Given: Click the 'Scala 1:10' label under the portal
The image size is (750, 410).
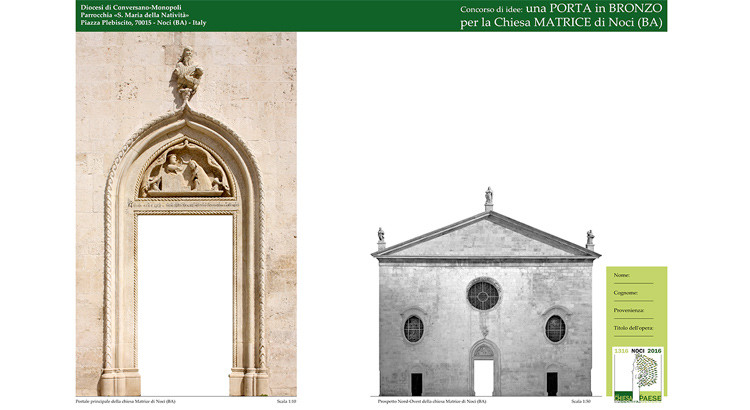Looking at the screenshot, I should click(287, 401).
